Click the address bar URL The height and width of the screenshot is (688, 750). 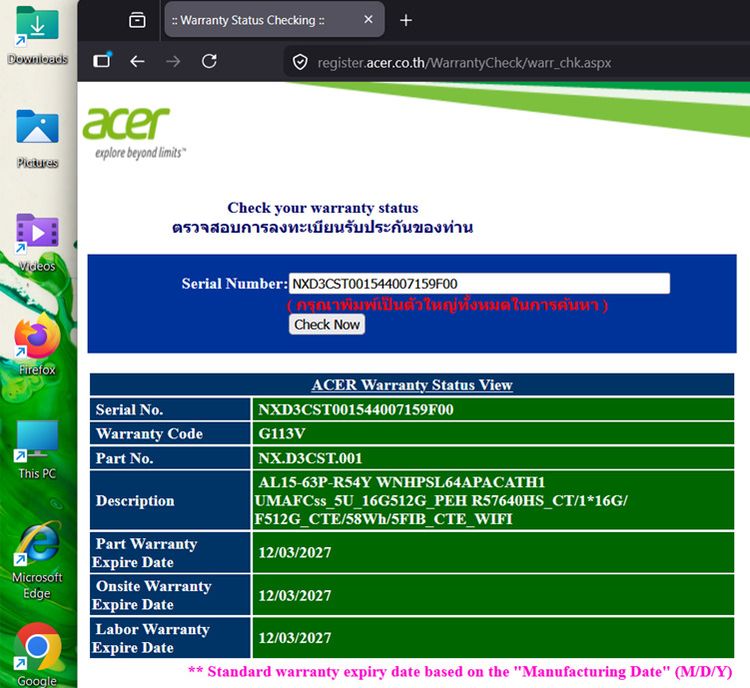pyautogui.click(x=464, y=63)
